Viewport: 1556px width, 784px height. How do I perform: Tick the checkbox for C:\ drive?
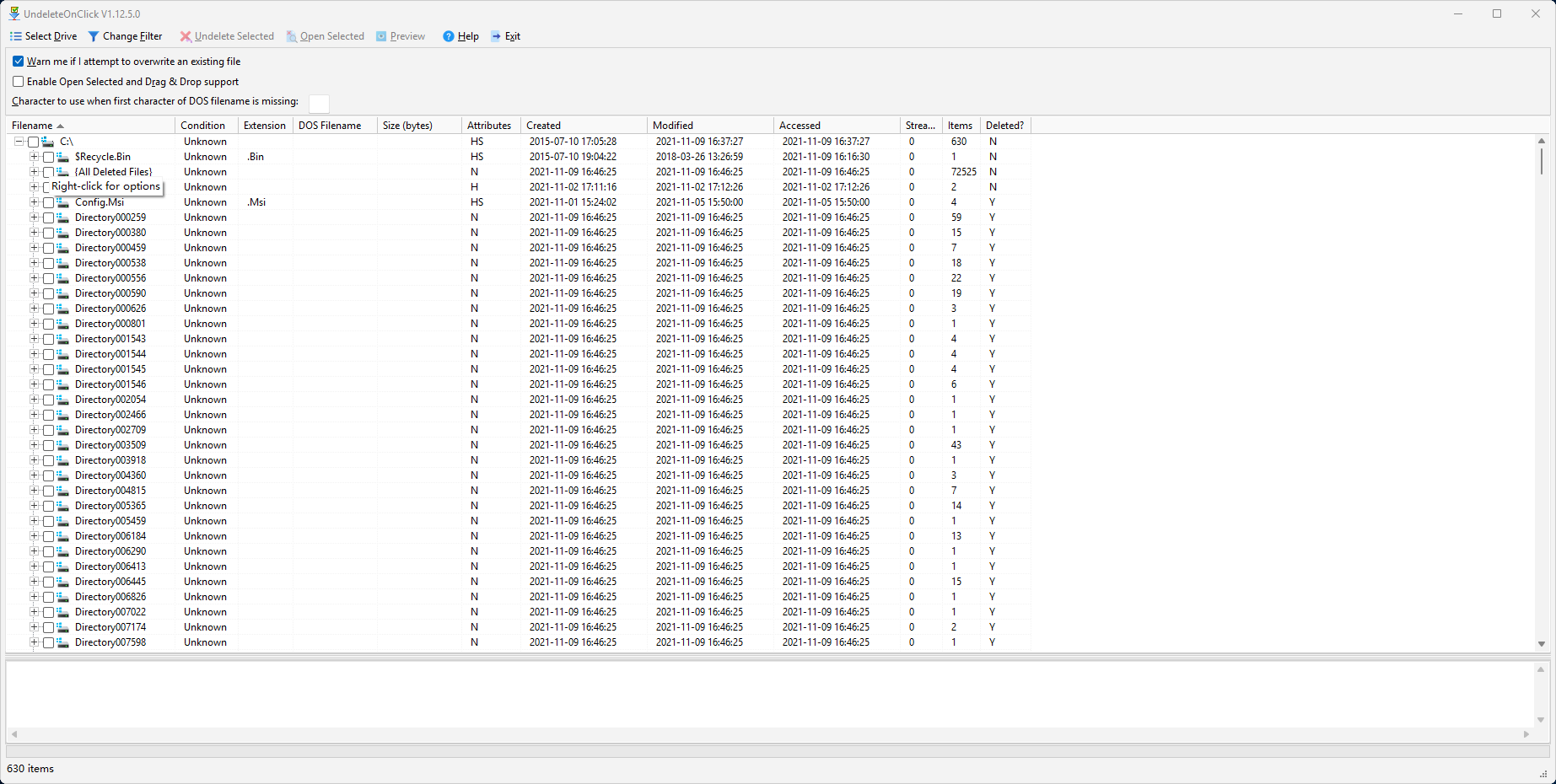34,142
